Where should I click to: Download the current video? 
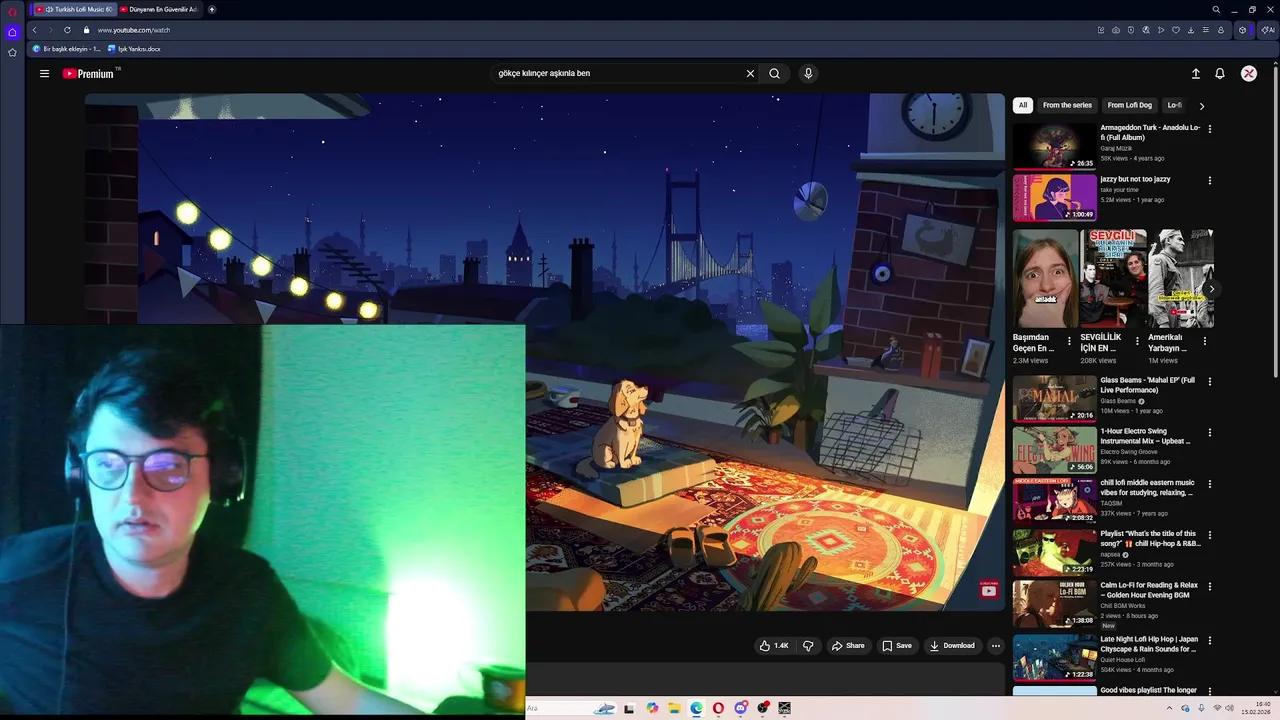click(x=952, y=646)
